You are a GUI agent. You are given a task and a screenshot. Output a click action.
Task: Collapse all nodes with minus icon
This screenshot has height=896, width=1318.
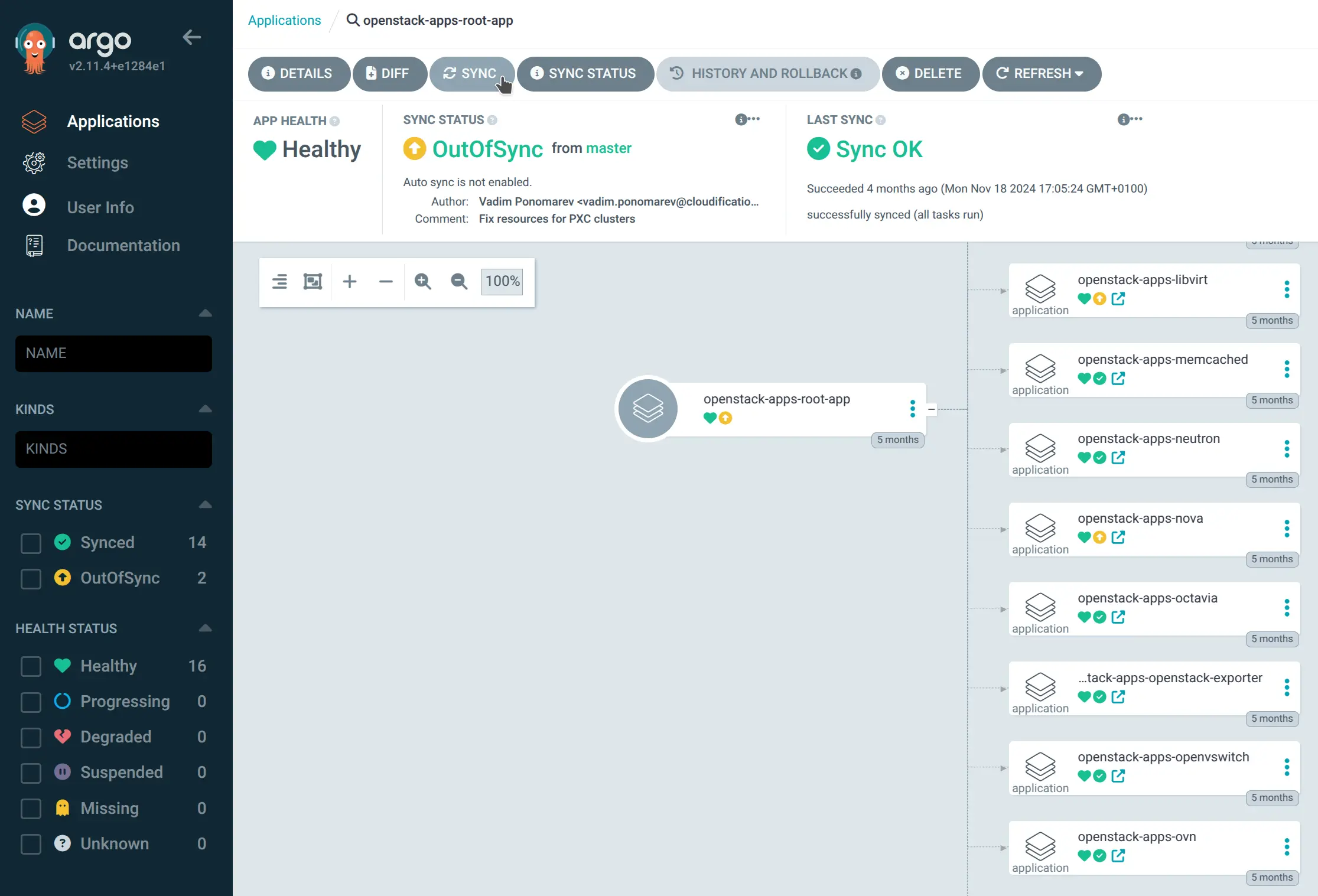(x=386, y=281)
